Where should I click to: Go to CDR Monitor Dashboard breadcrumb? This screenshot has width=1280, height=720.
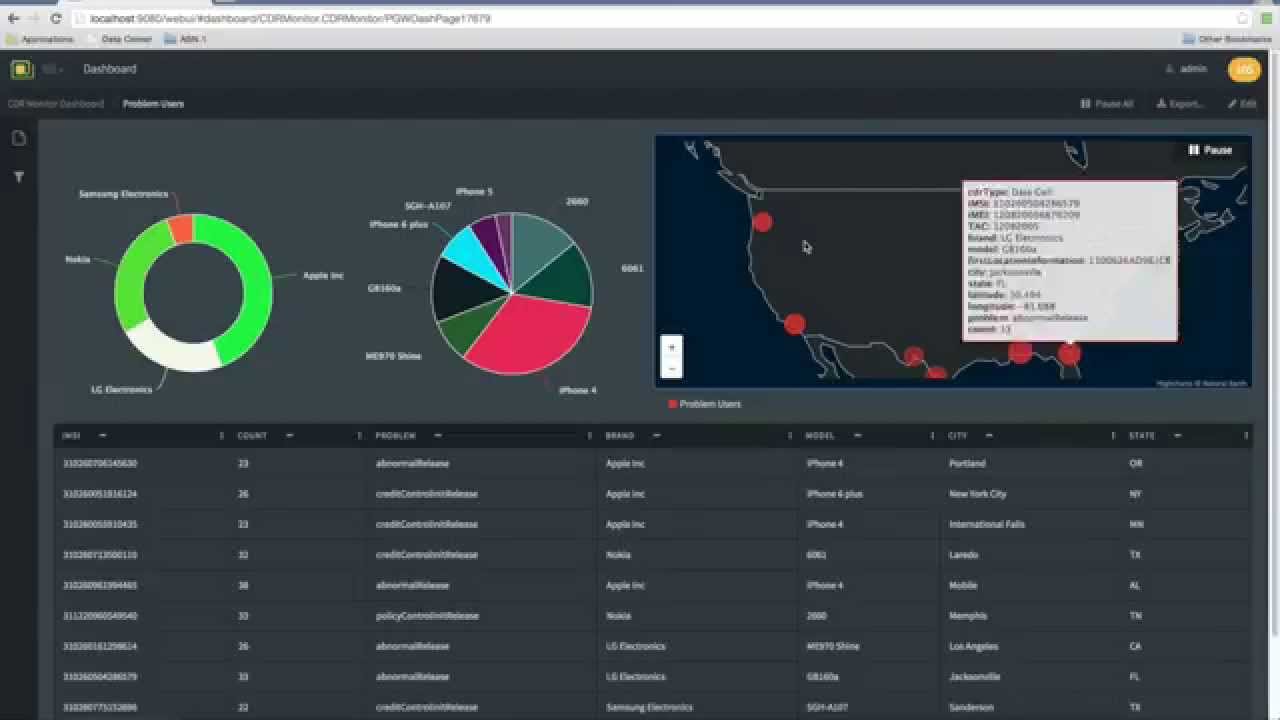[x=55, y=104]
